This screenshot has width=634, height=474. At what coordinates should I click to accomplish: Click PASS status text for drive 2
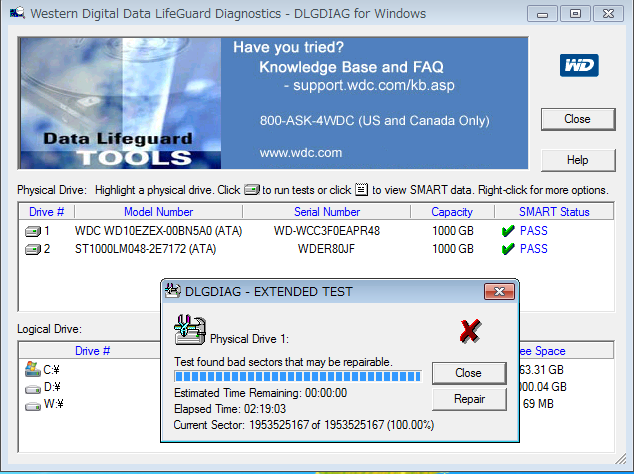(534, 248)
